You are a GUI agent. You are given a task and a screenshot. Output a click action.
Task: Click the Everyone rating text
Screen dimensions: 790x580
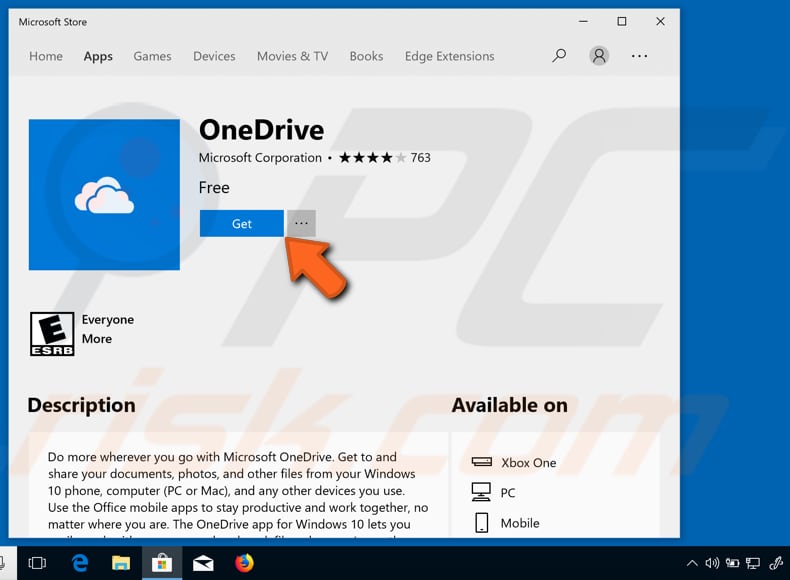click(x=108, y=319)
